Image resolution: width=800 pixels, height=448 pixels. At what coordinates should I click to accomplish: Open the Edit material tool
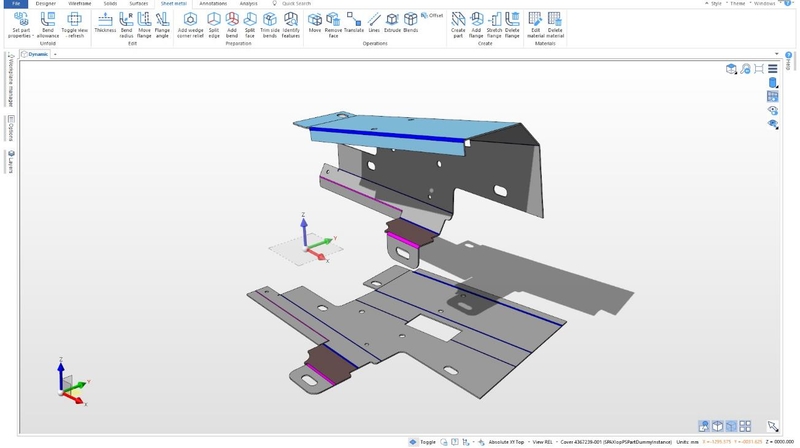tap(535, 25)
